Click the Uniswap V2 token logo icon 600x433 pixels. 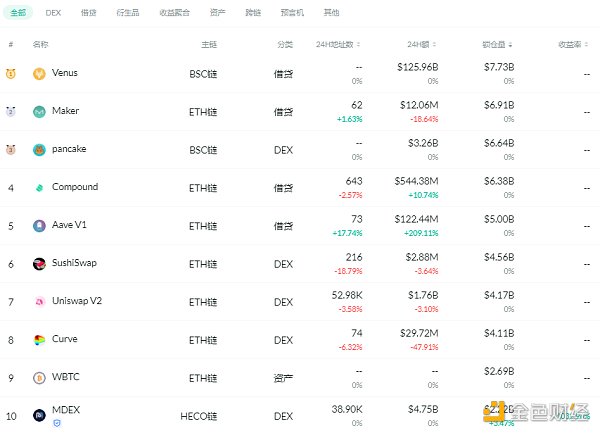(x=39, y=302)
